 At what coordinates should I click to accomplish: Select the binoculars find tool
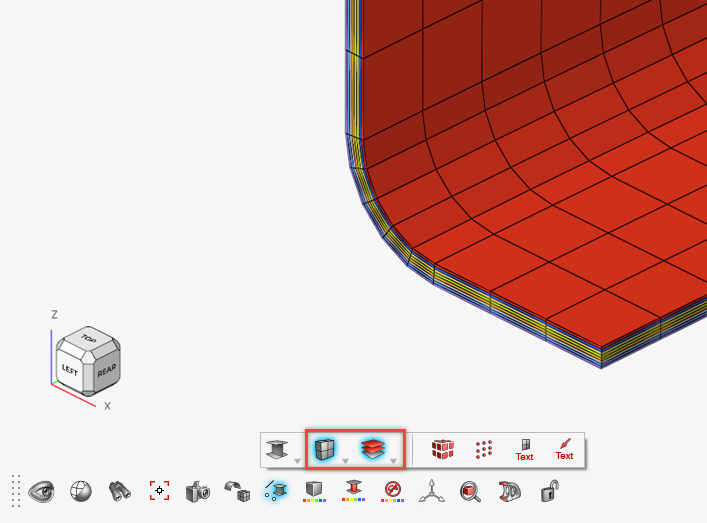tap(120, 491)
